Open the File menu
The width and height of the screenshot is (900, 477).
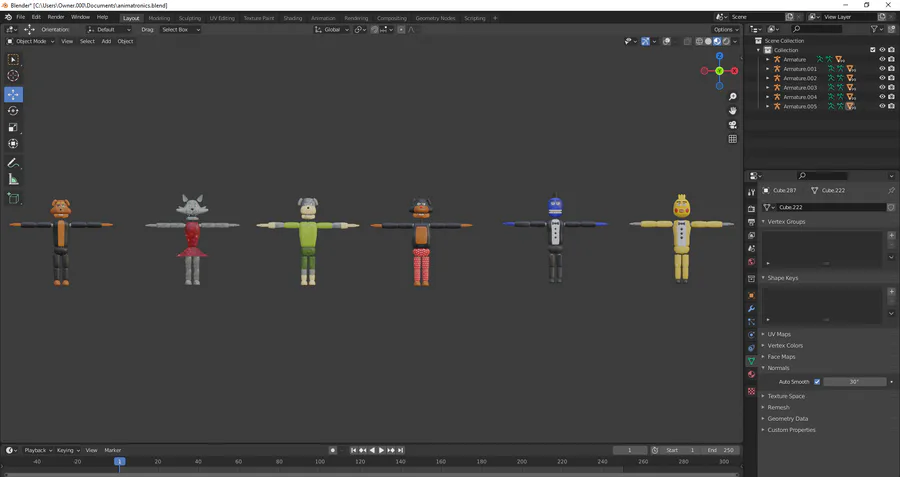21,17
